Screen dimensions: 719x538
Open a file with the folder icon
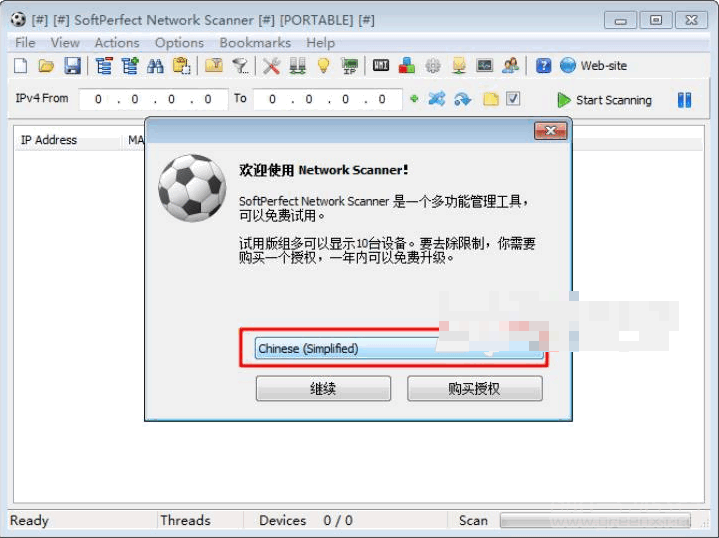46,66
